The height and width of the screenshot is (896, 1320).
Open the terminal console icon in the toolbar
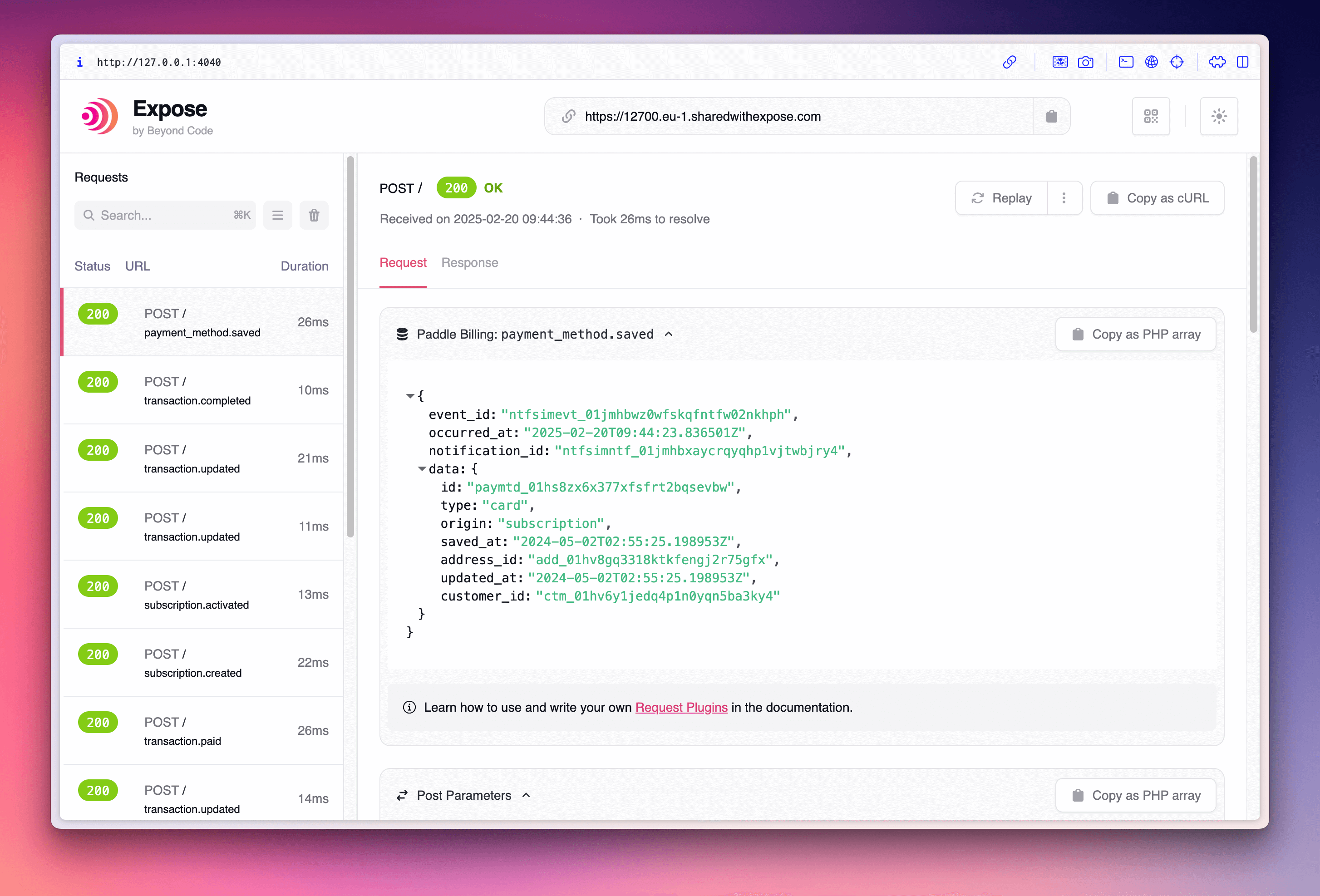[x=1126, y=62]
